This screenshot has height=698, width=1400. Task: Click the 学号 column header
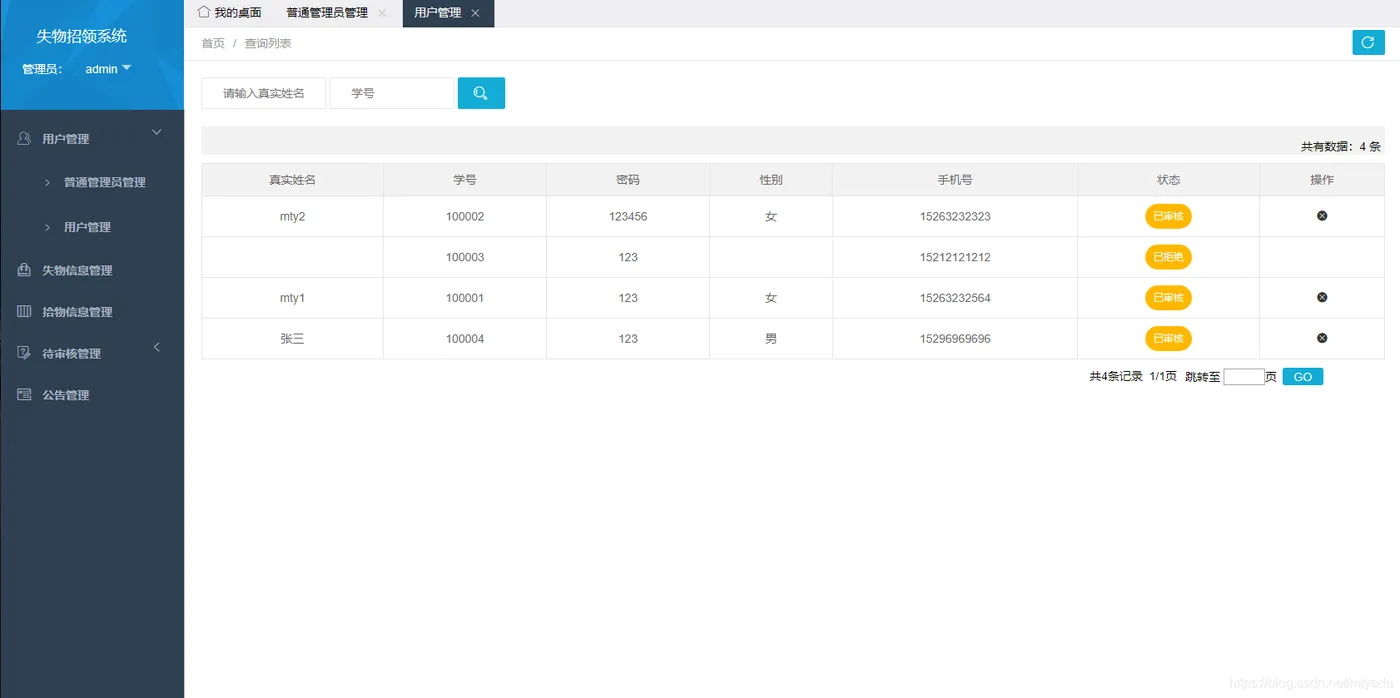point(465,180)
